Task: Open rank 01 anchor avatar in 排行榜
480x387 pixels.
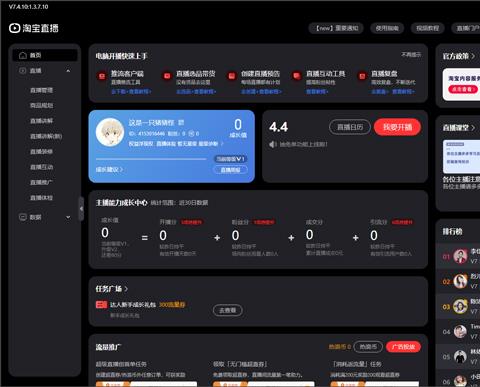Action: tap(460, 256)
